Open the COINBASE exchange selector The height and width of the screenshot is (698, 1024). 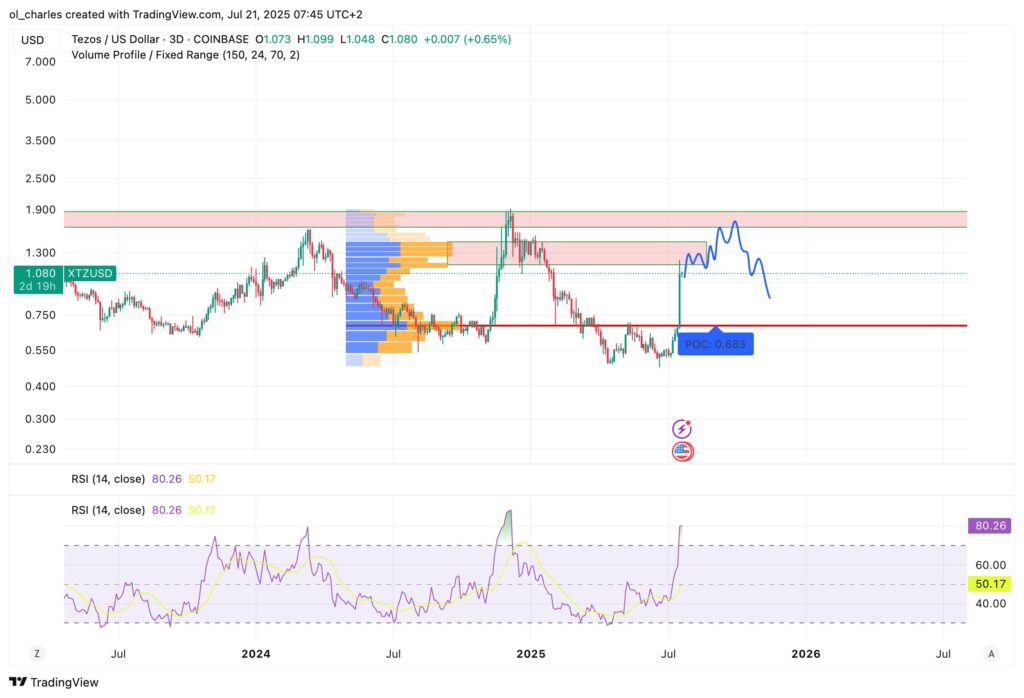click(x=222, y=39)
